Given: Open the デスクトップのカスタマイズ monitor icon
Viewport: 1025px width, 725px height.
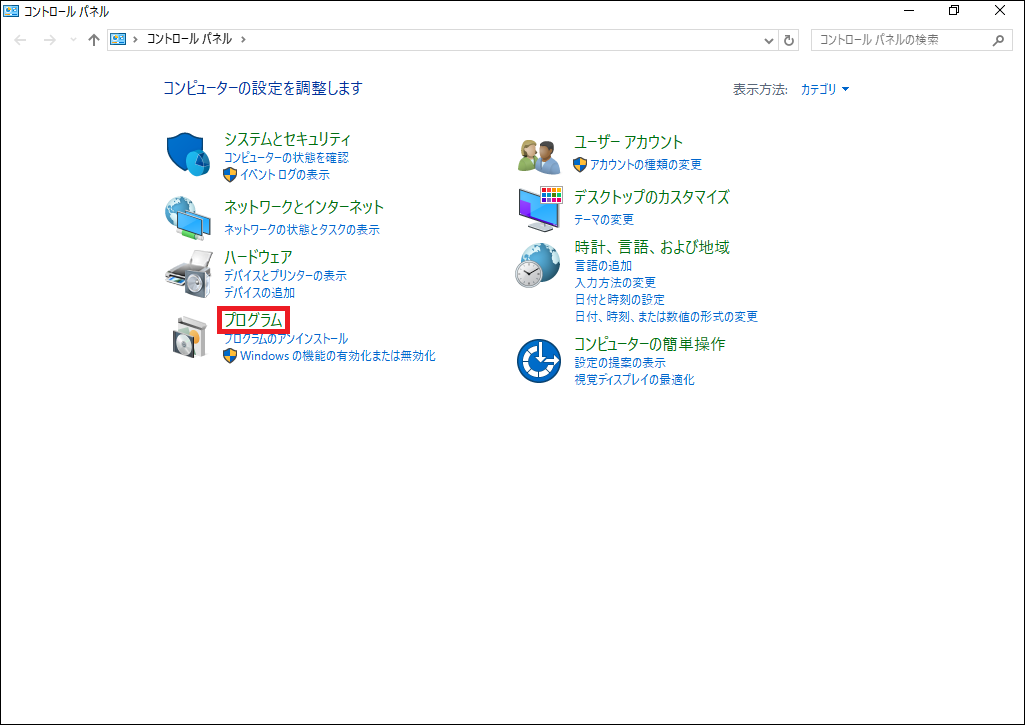Looking at the screenshot, I should [x=541, y=209].
